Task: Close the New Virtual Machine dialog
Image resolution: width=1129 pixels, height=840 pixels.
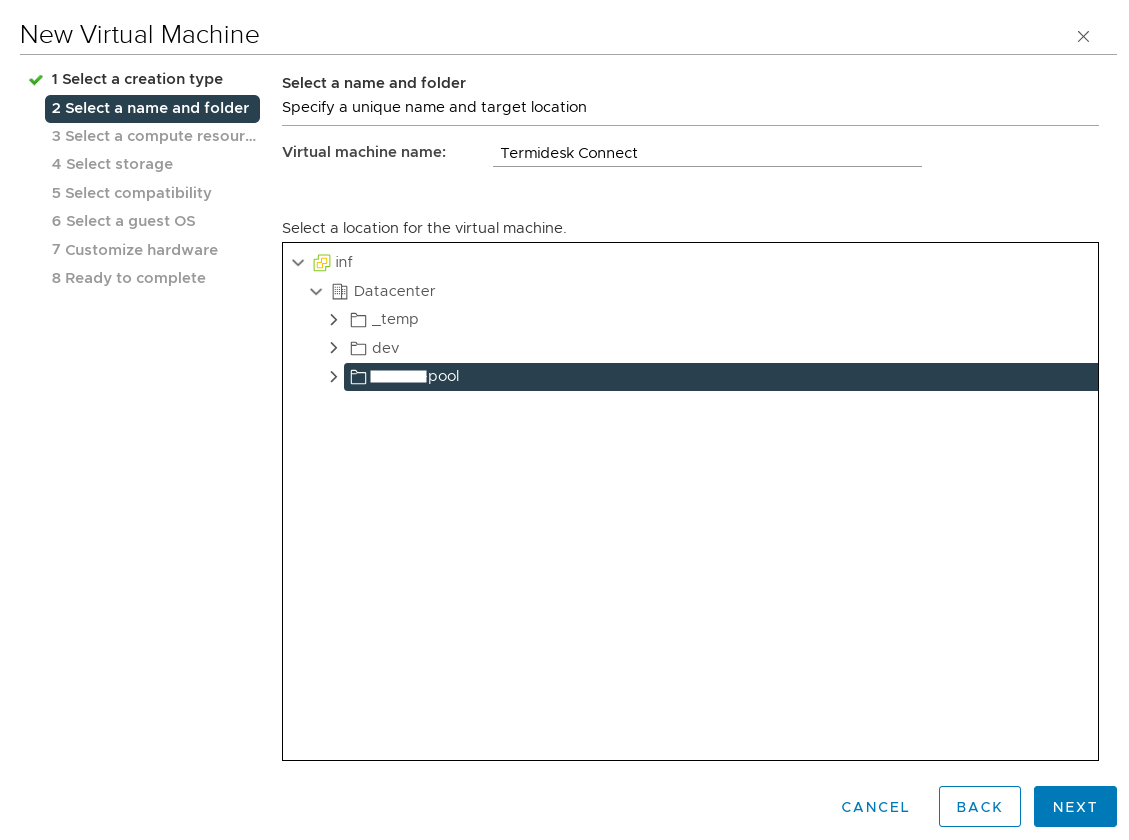Action: point(1083,36)
